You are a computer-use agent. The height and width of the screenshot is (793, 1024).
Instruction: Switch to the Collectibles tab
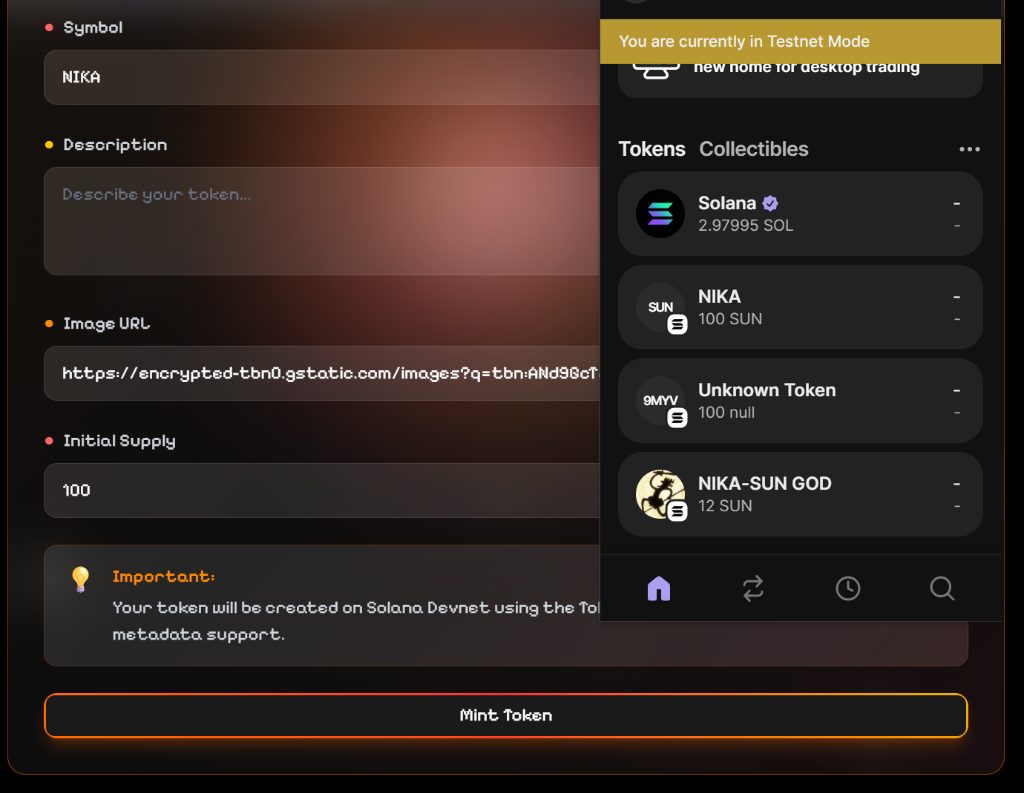[753, 149]
